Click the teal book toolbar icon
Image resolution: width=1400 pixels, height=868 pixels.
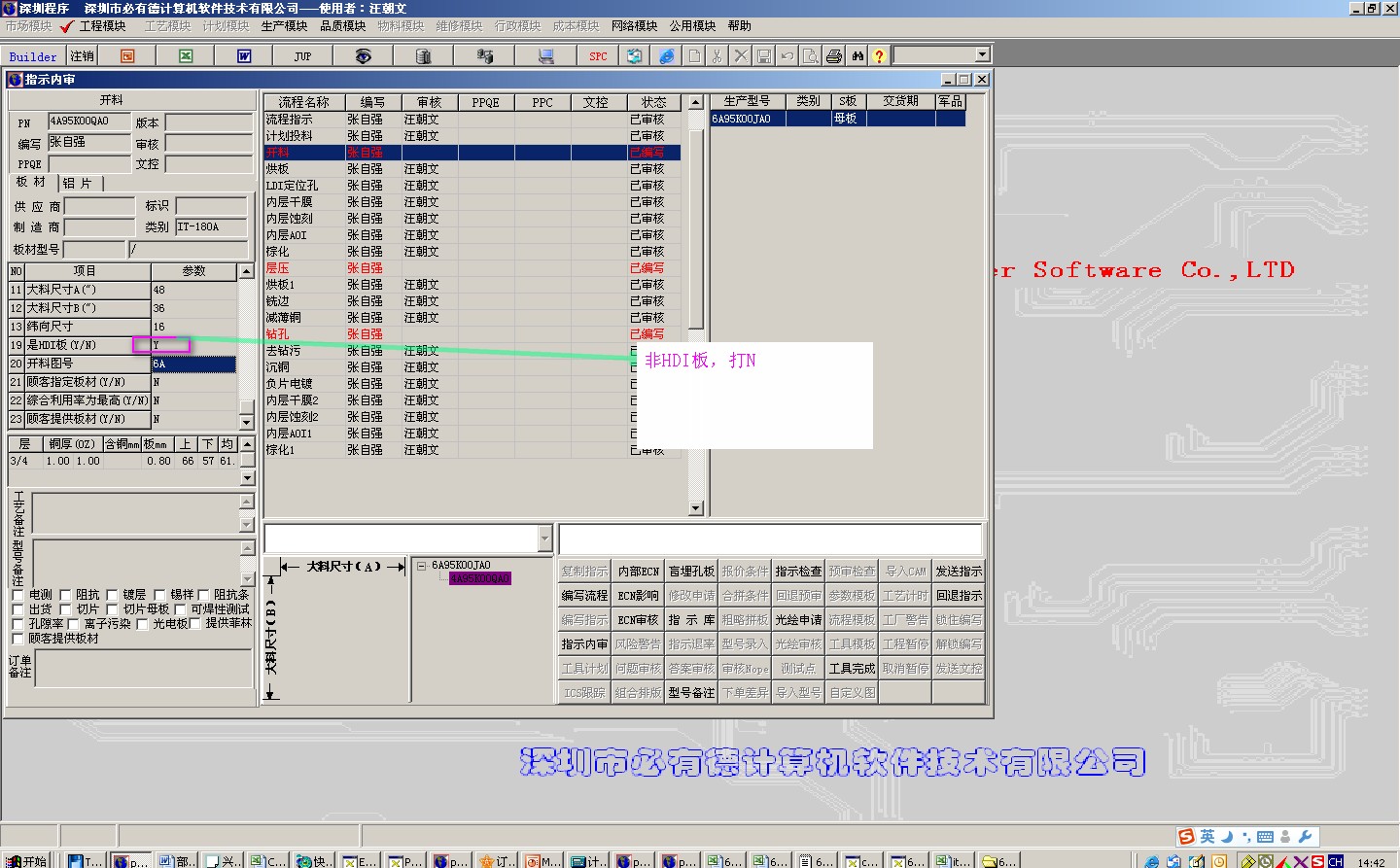click(635, 56)
